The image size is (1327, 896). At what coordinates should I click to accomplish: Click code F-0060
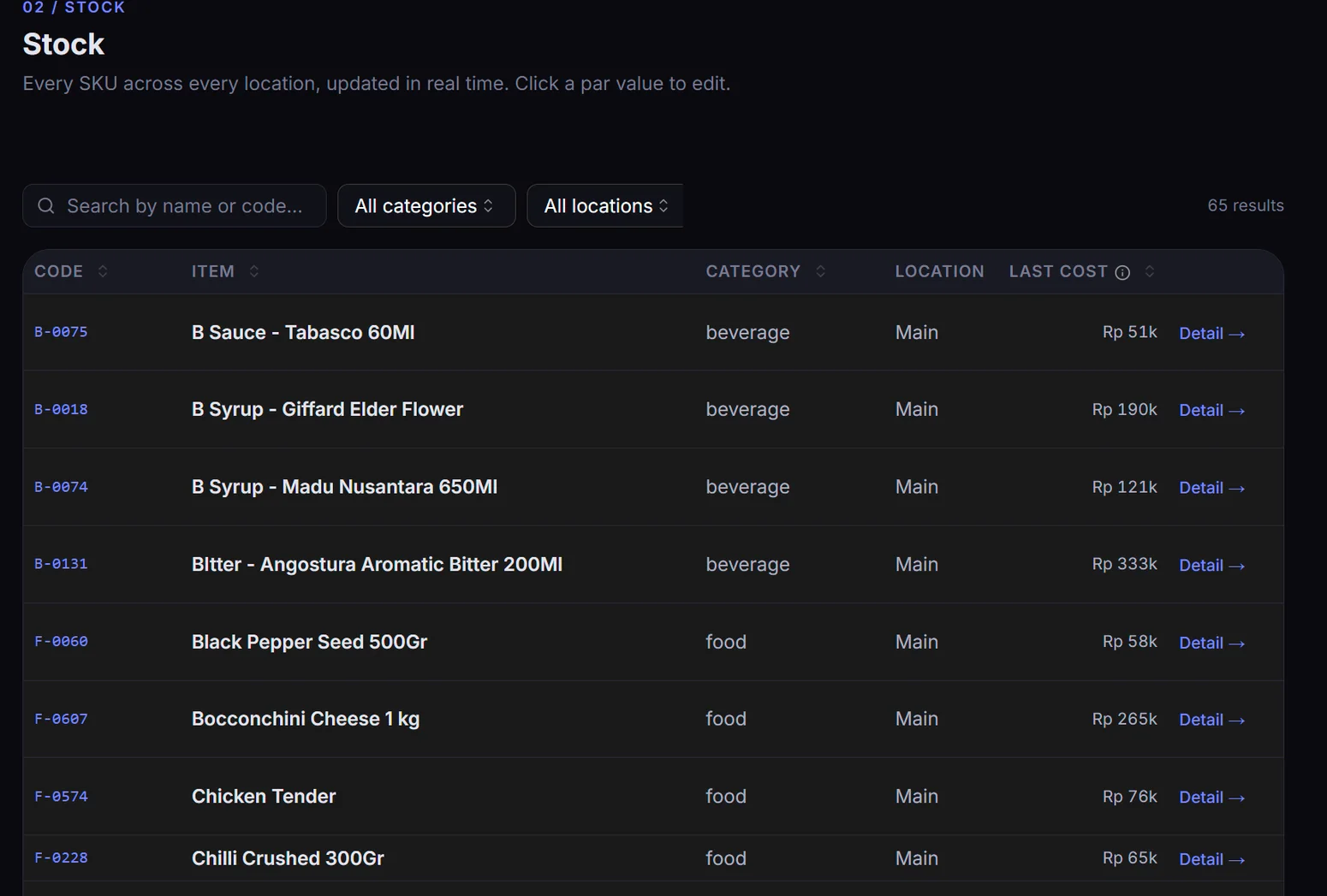(x=61, y=641)
